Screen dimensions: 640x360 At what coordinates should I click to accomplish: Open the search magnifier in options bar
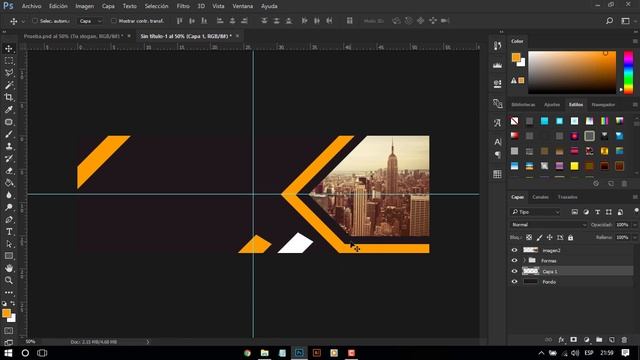coord(609,21)
